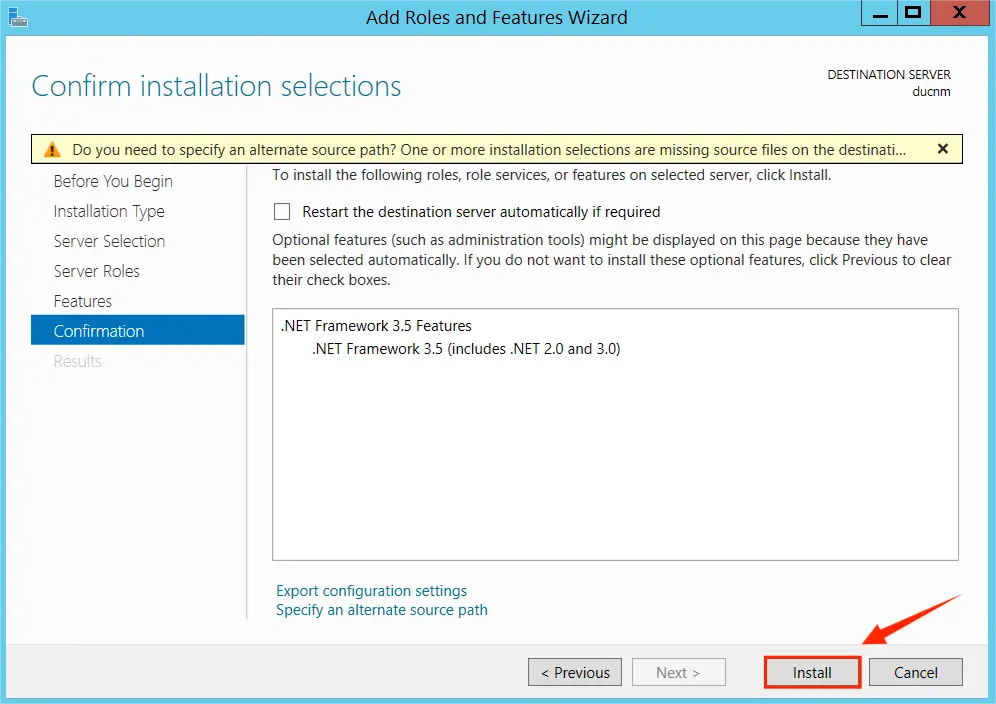Select the Features step
This screenshot has height=704, width=996.
point(83,301)
